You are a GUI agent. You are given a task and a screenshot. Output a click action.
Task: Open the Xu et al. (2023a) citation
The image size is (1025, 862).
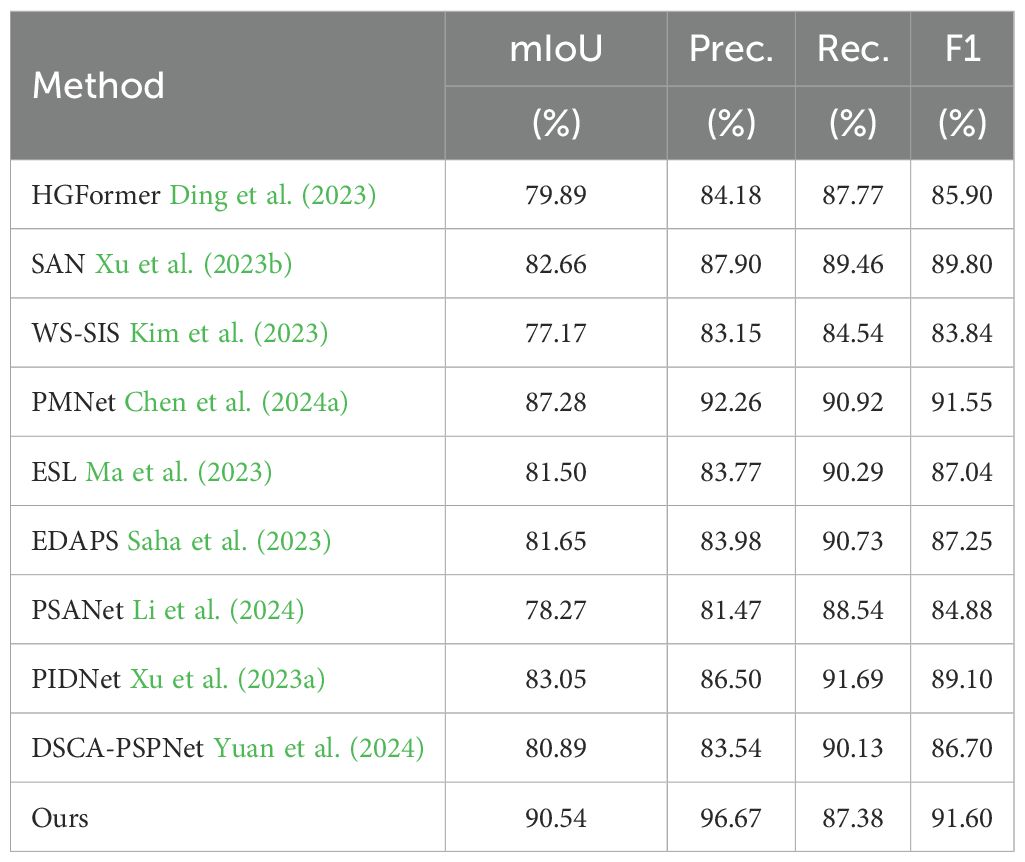(227, 678)
